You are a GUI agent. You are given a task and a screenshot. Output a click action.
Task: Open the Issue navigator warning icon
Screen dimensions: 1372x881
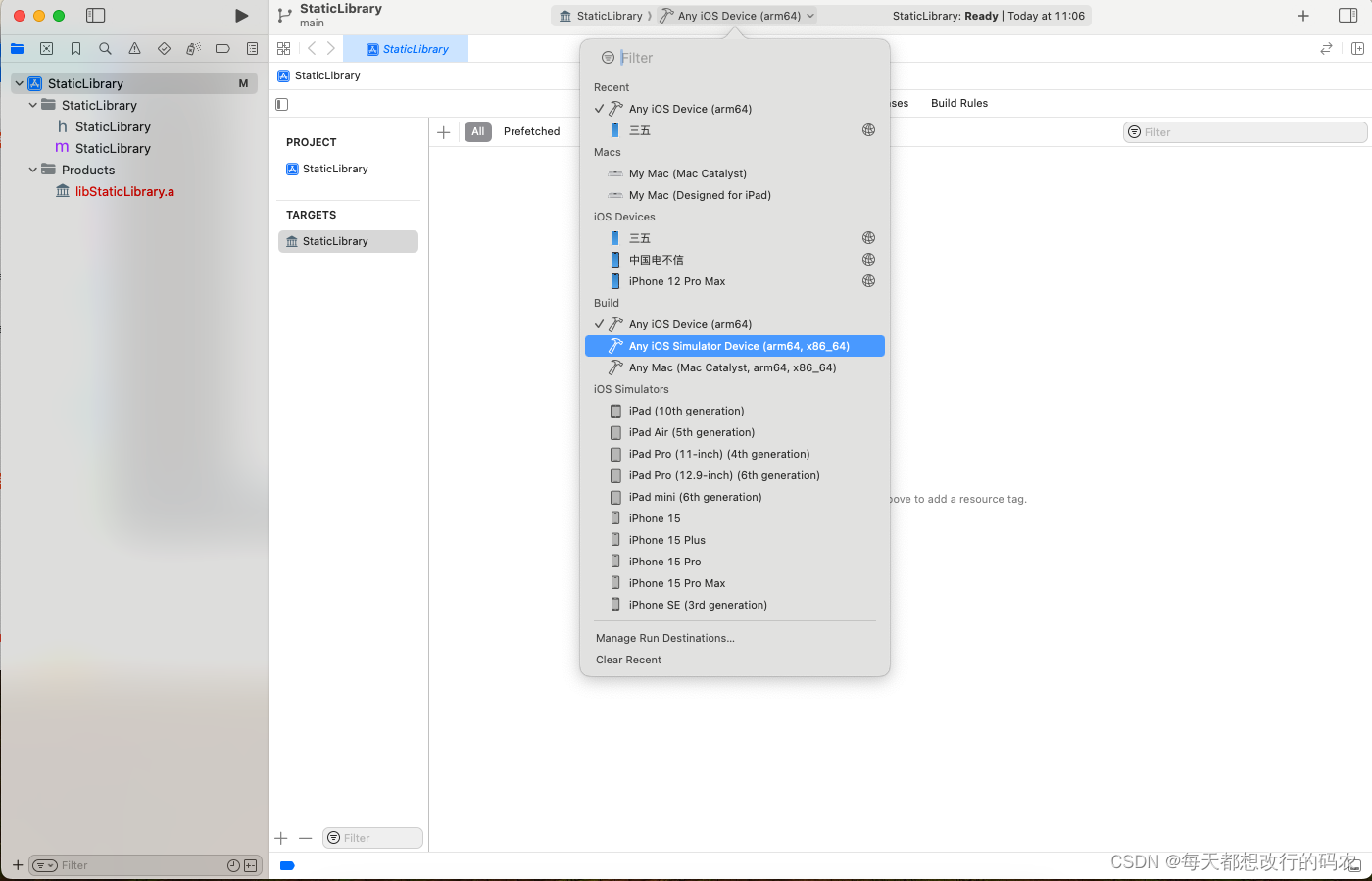point(134,48)
